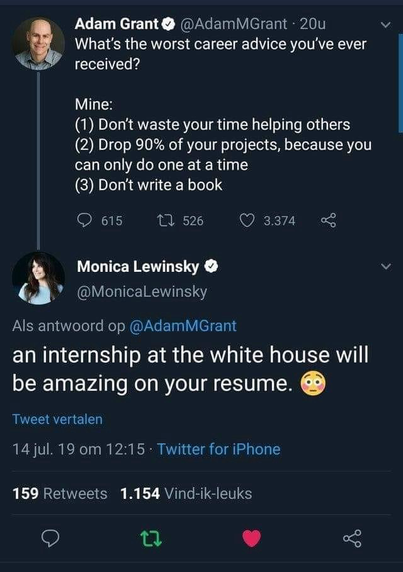Click Monica Lewinsky's verified badge
The width and height of the screenshot is (403, 572).
(211, 266)
